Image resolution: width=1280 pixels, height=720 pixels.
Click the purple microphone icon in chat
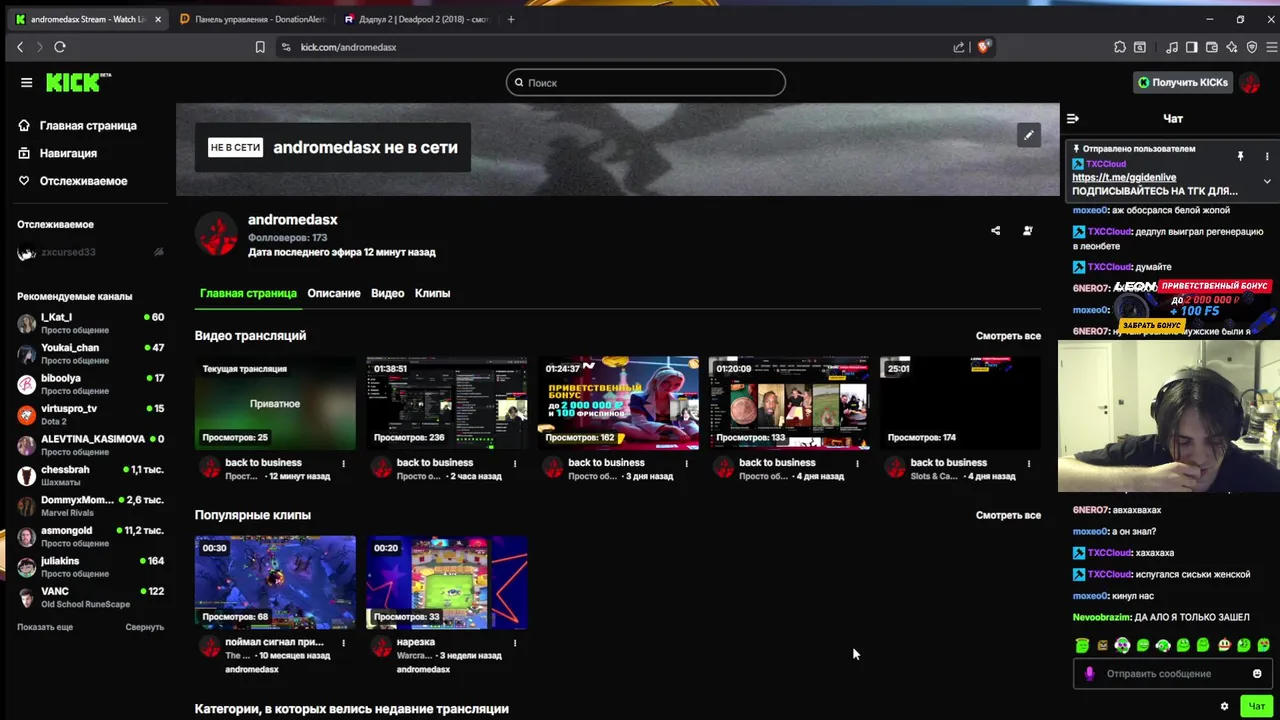pyautogui.click(x=1089, y=674)
